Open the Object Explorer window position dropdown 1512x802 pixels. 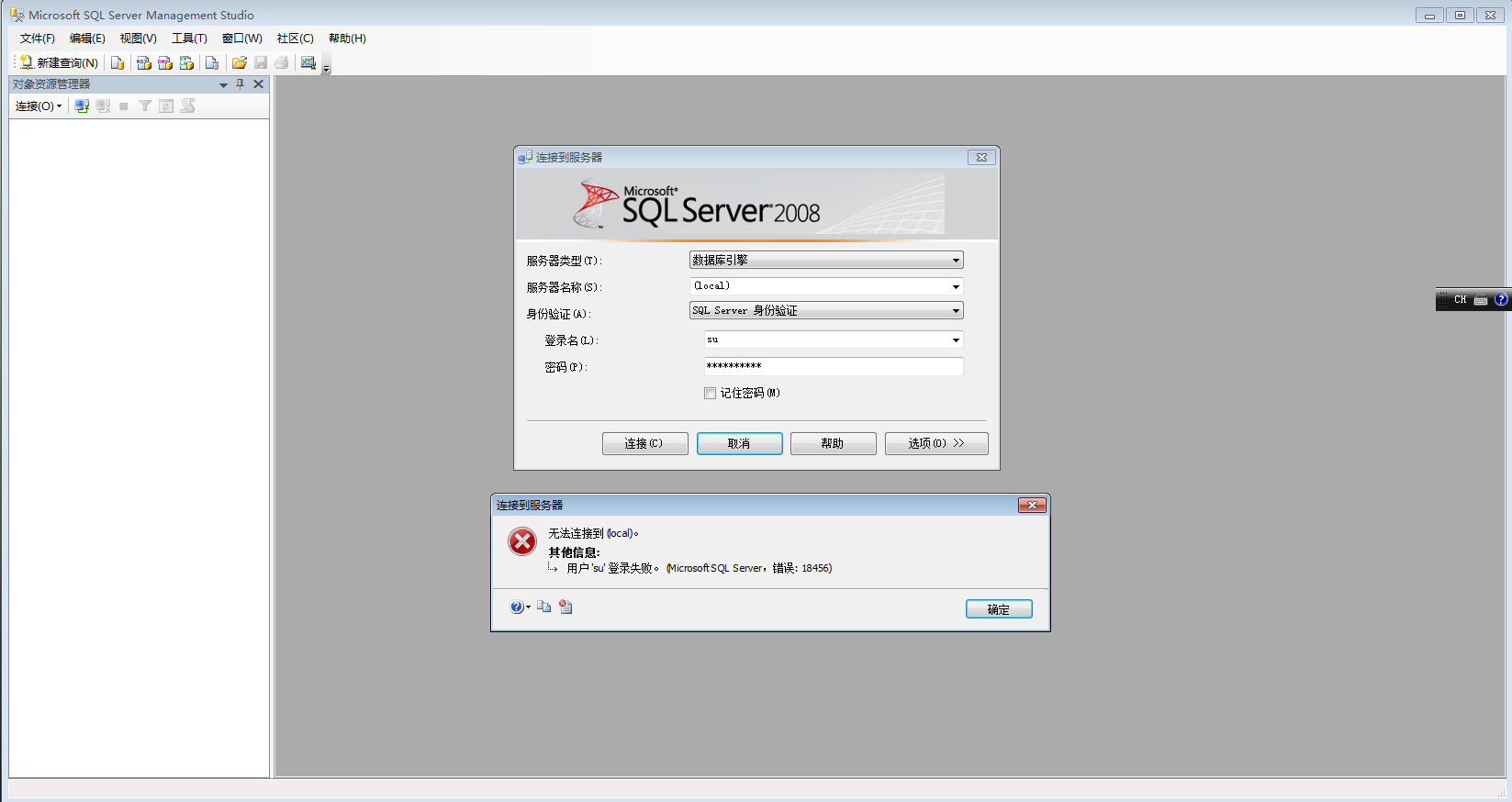223,84
